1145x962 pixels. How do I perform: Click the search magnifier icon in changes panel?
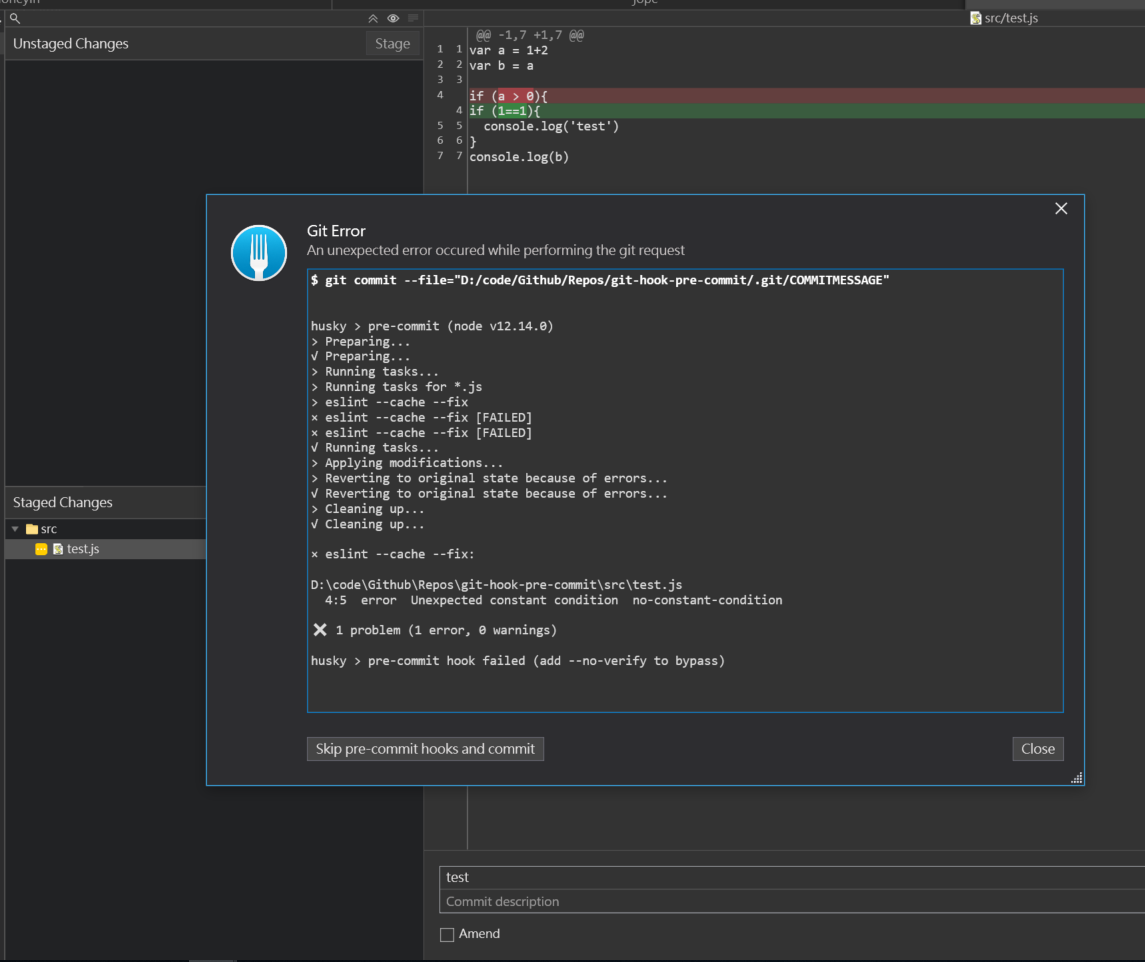(x=15, y=18)
